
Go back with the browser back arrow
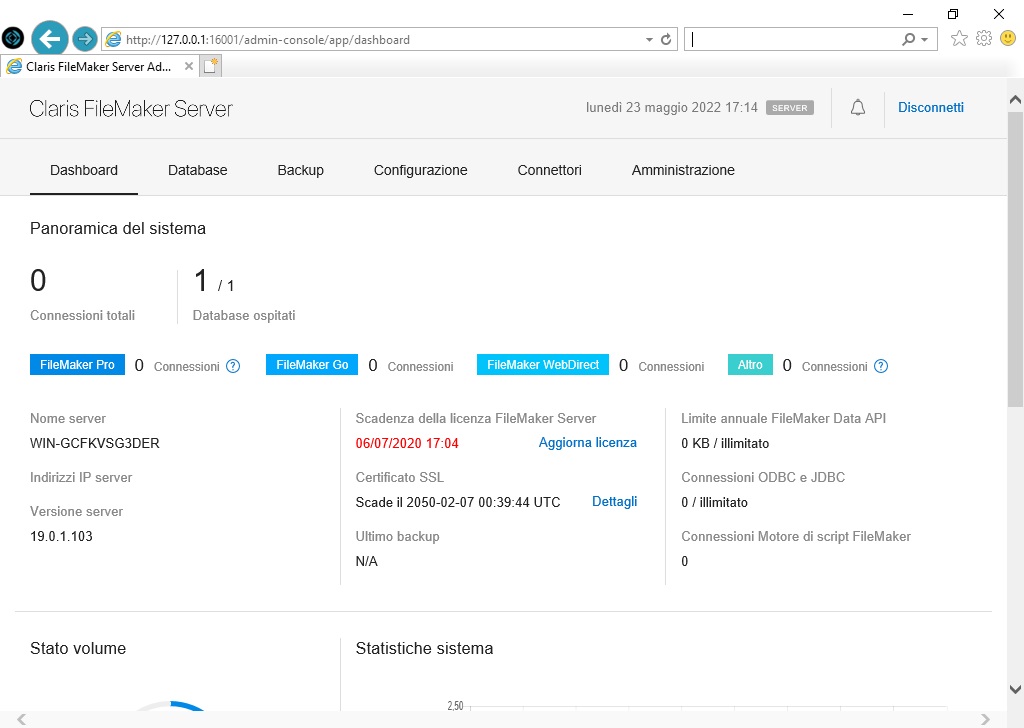coord(50,39)
